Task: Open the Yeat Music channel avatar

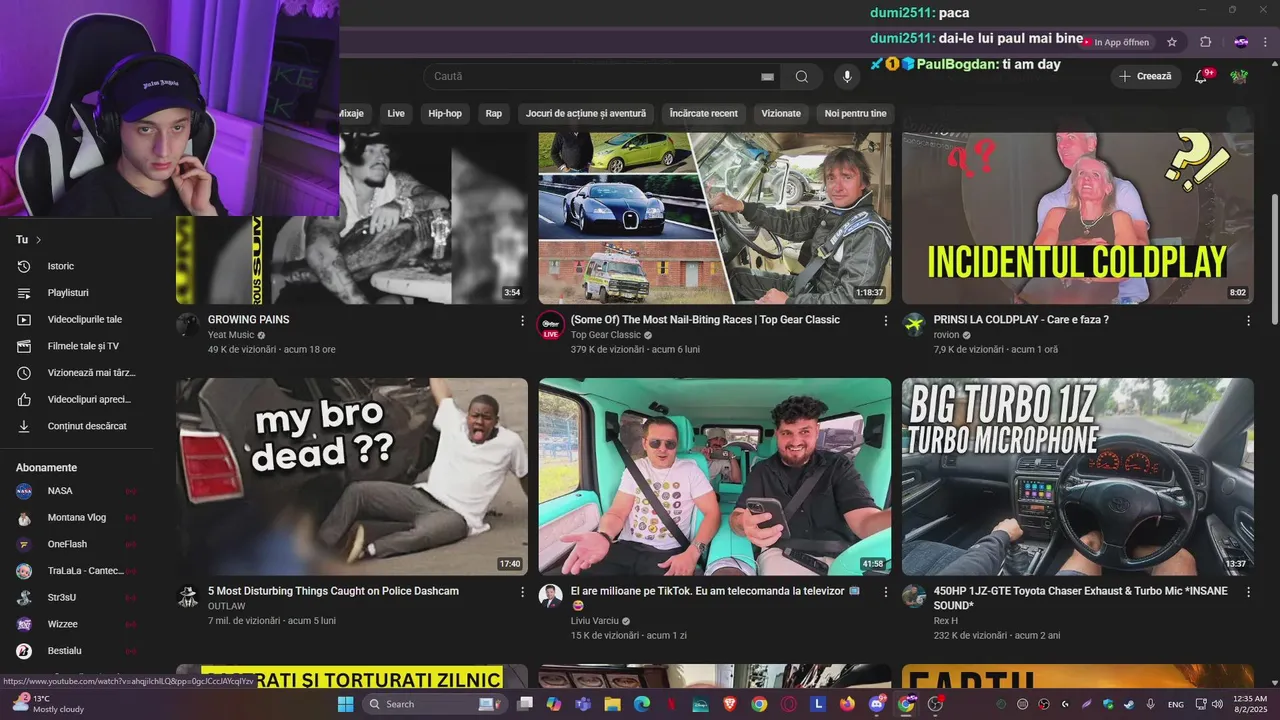Action: pyautogui.click(x=188, y=325)
